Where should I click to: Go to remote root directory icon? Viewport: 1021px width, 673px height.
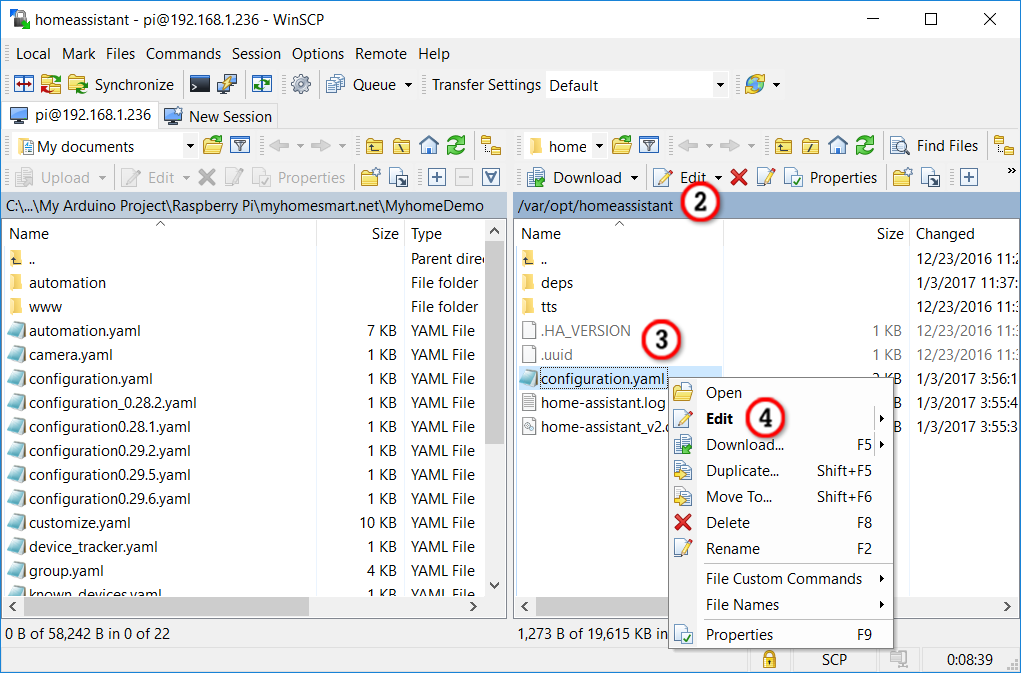810,146
